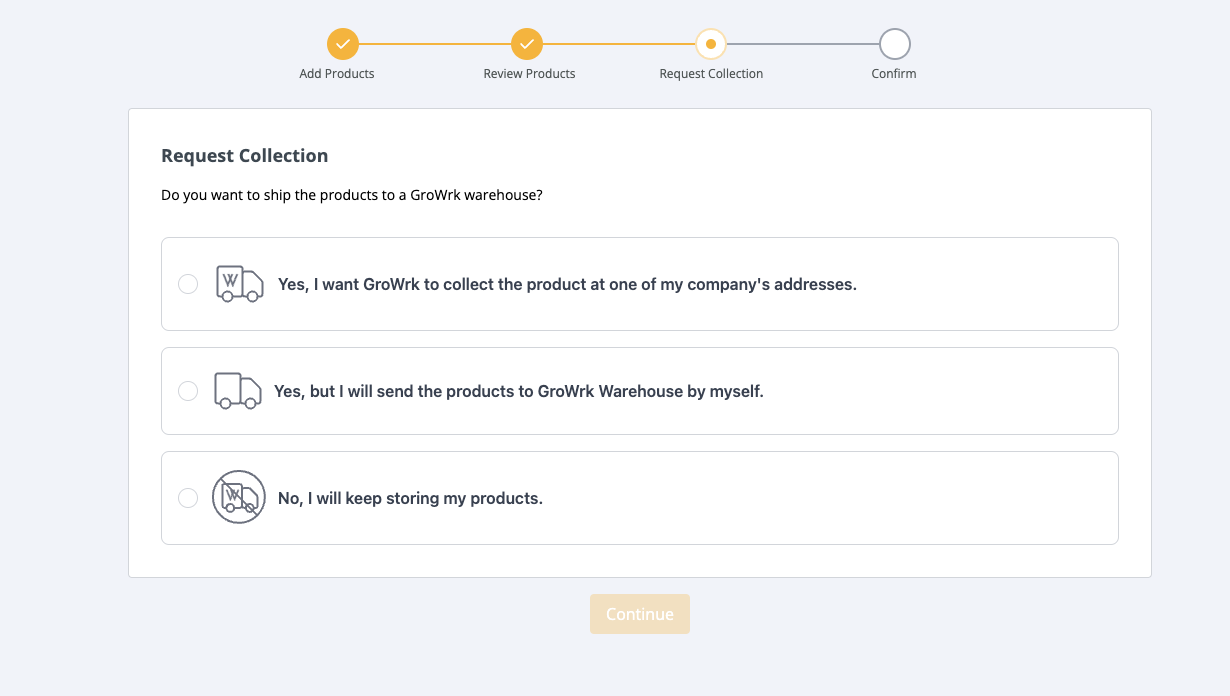The image size is (1230, 696).
Task: Click the Review Products step checkmark circle
Action: tap(526, 44)
